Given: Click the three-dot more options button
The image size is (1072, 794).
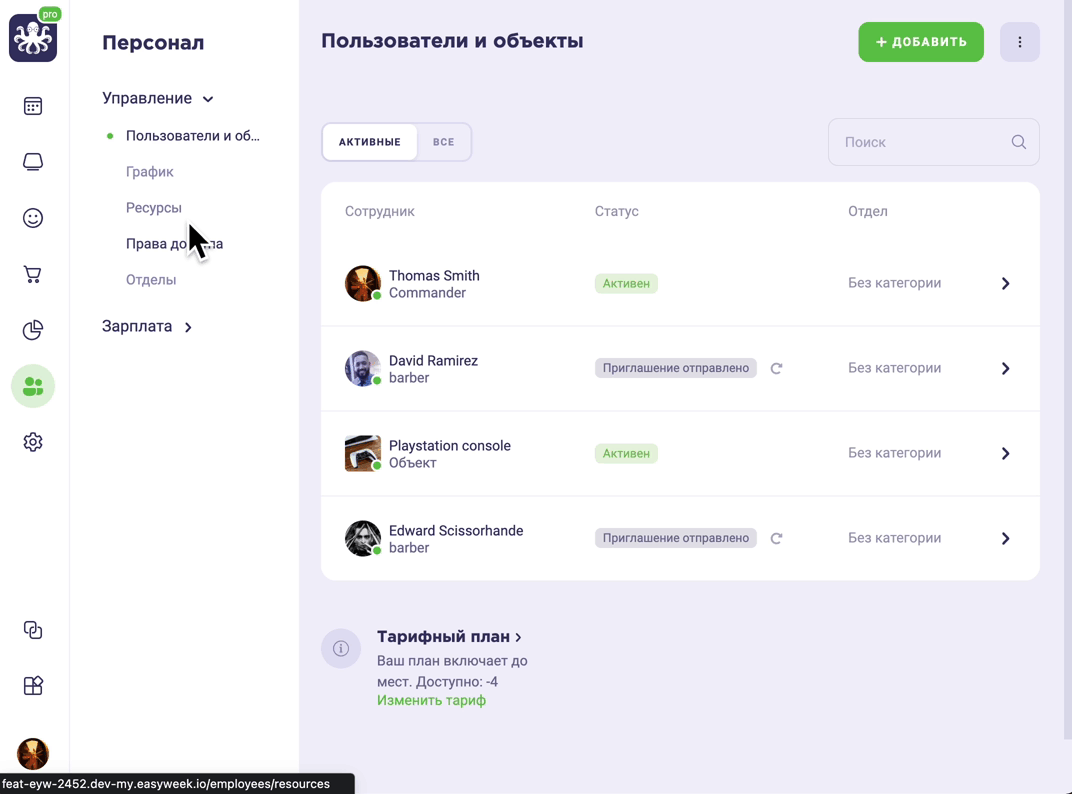Looking at the screenshot, I should point(1019,42).
